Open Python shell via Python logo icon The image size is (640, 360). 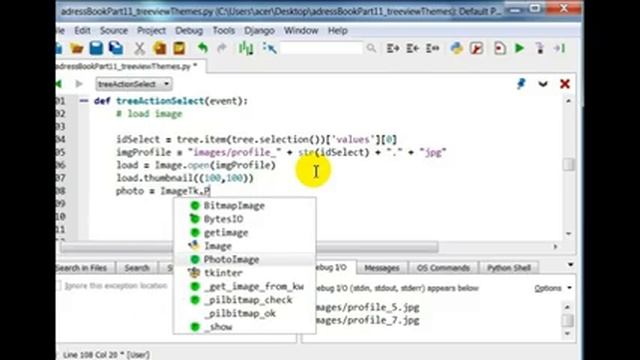pos(456,49)
